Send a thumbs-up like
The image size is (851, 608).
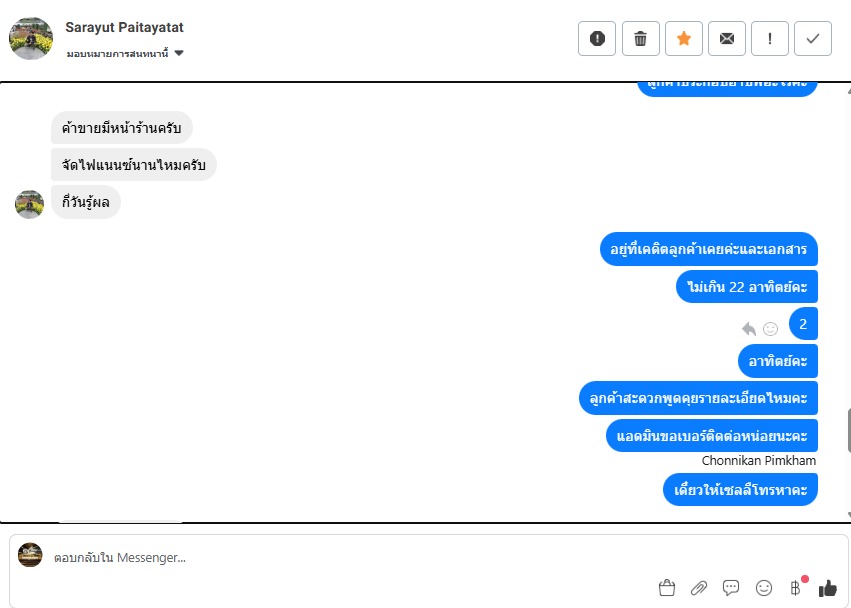coord(828,587)
